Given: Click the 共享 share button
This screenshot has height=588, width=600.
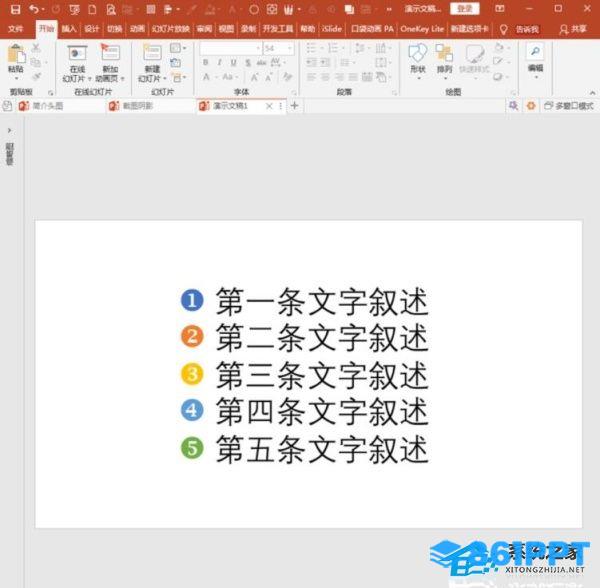Looking at the screenshot, I should pos(573,29).
